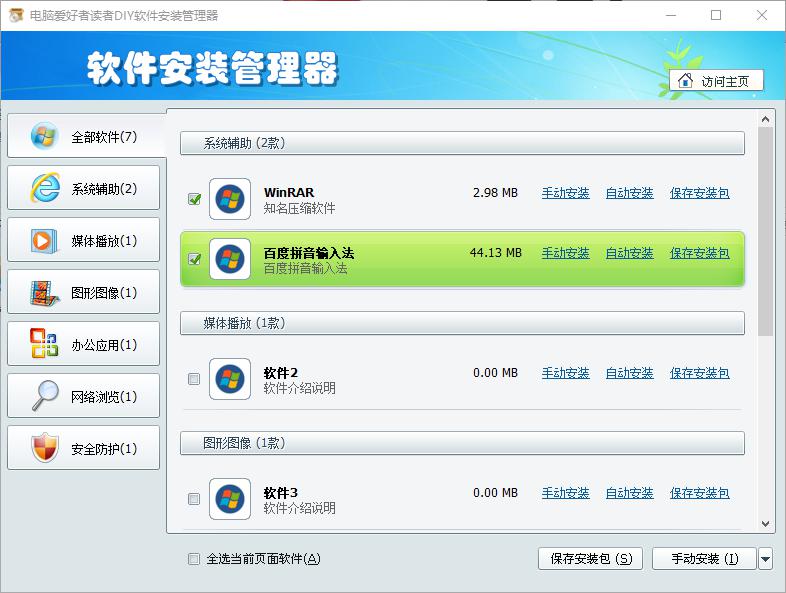The width and height of the screenshot is (786, 593).
Task: Click the magnifier icon for 网络浏览
Action: click(45, 396)
